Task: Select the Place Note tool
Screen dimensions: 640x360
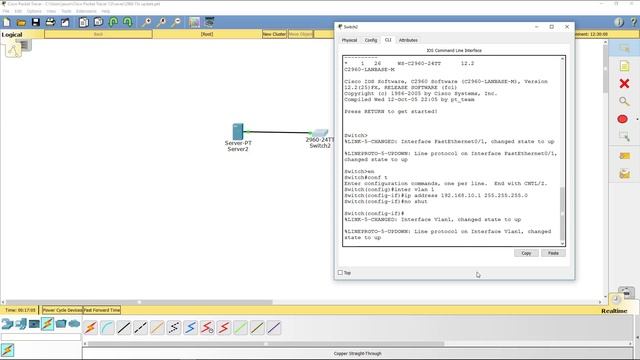Action: (x=624, y=66)
